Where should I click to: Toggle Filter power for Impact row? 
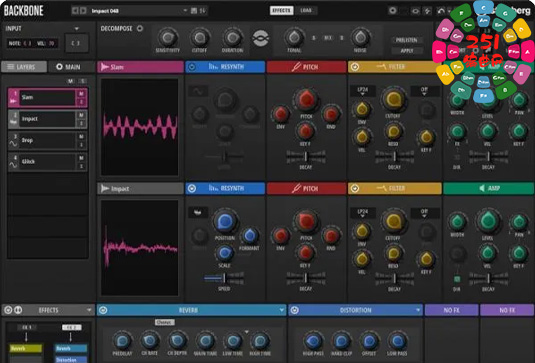pos(355,188)
